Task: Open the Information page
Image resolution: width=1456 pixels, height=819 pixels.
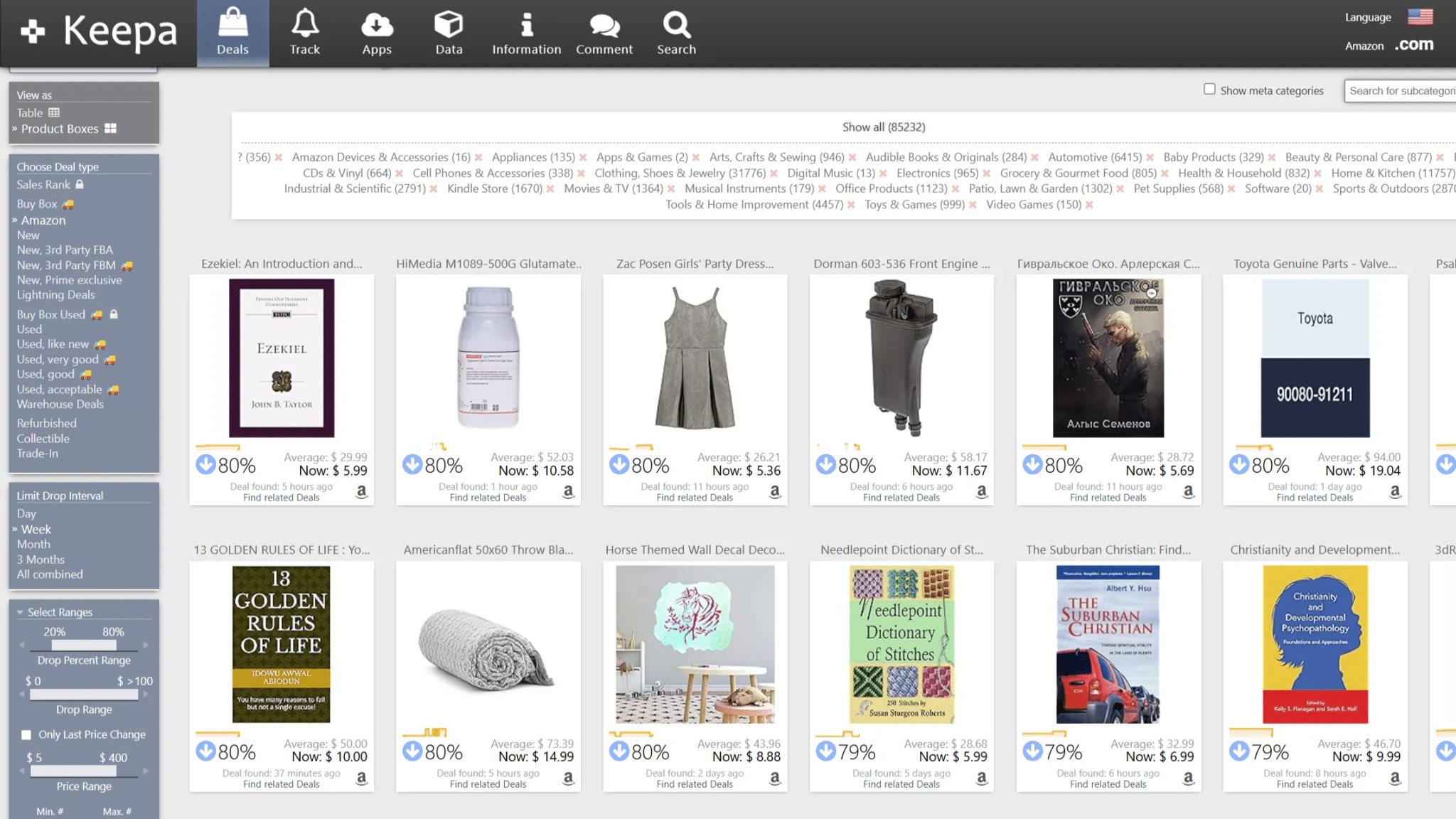Action: [x=526, y=32]
